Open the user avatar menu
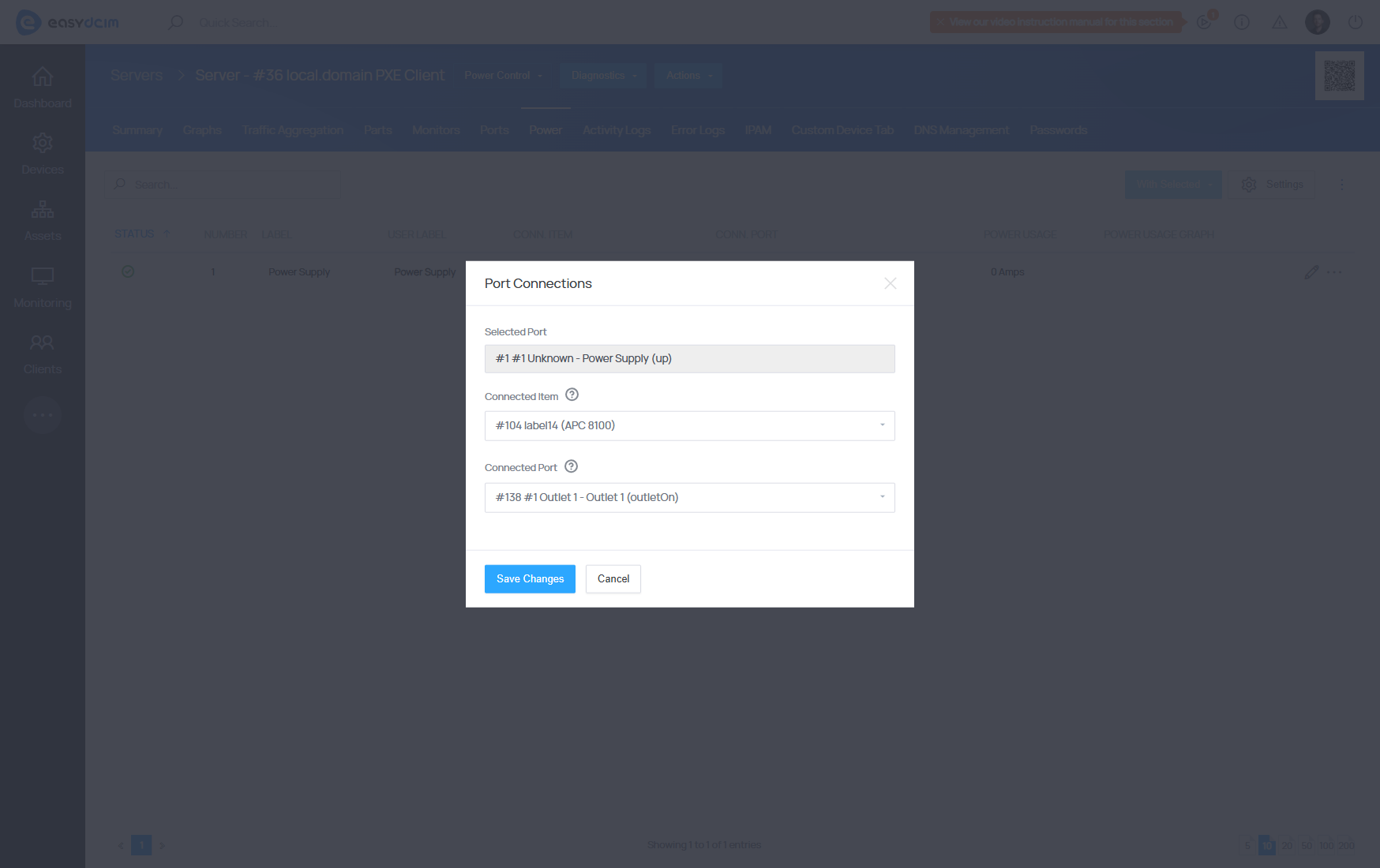 (1318, 22)
